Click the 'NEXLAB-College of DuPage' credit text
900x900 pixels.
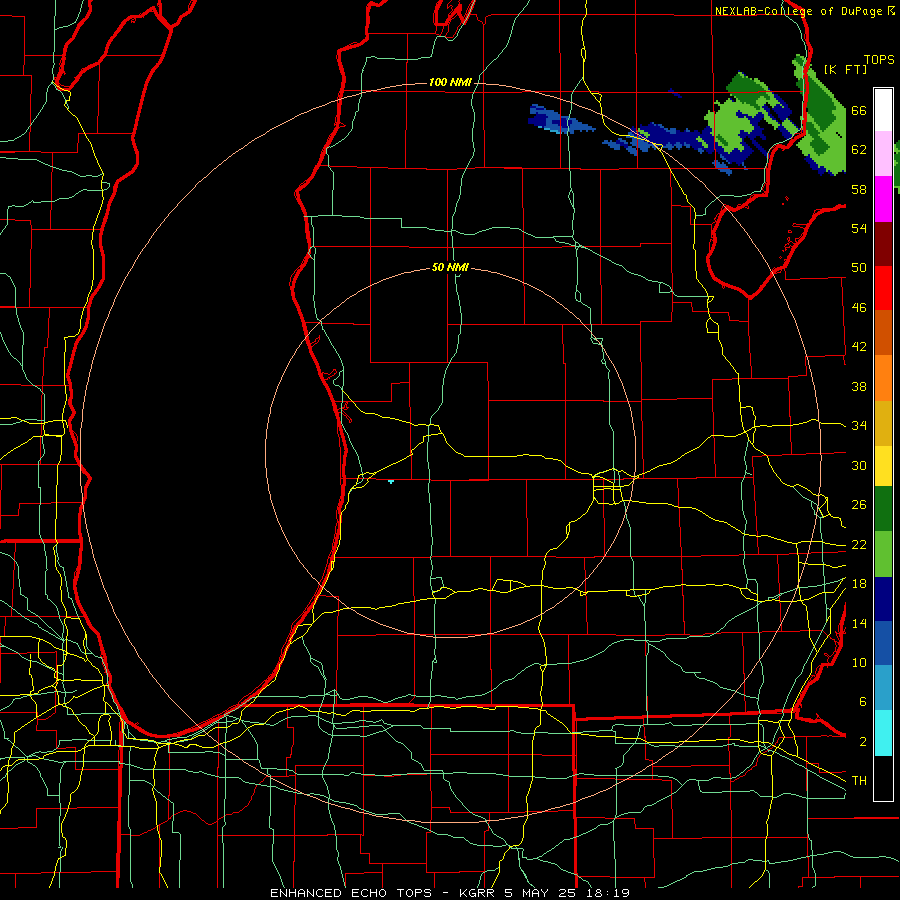(798, 11)
